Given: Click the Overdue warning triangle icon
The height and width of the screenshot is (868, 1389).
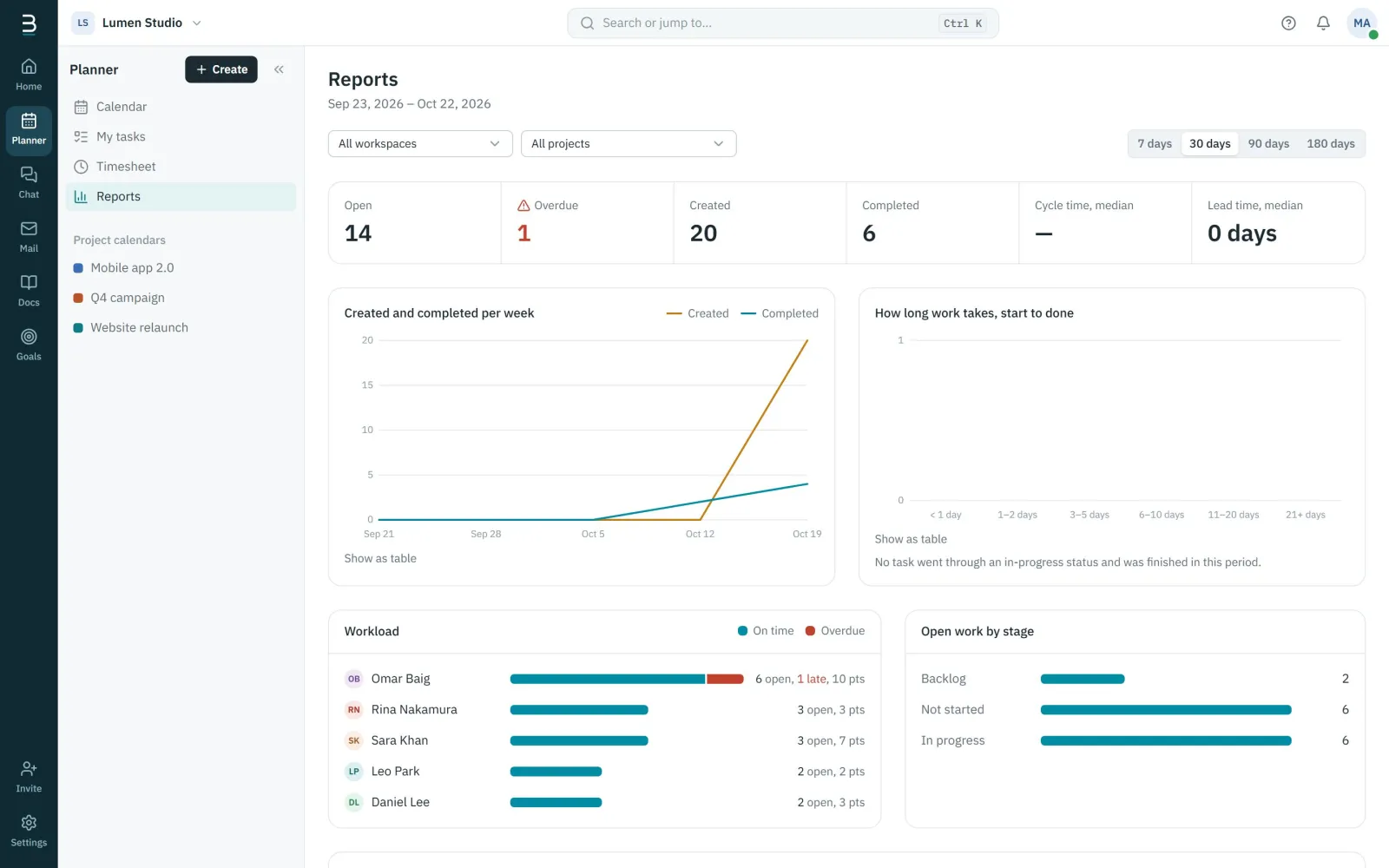Looking at the screenshot, I should pos(523,206).
